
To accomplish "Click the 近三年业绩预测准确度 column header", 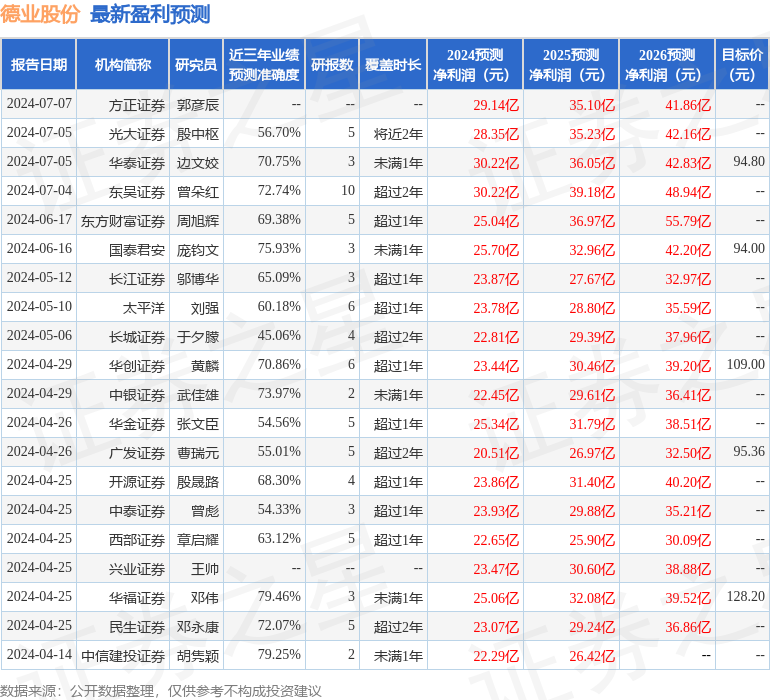I will click(x=264, y=65).
